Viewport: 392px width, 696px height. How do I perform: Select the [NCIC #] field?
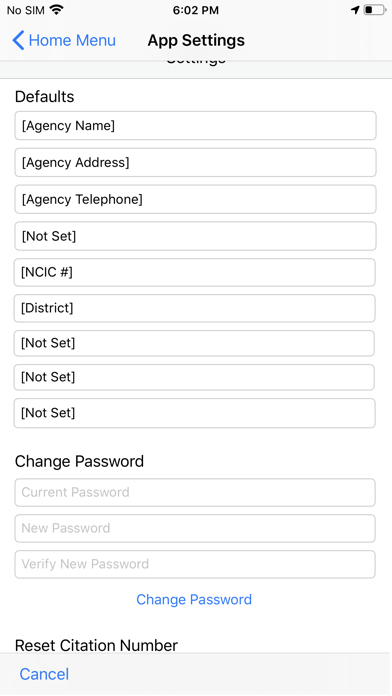pyautogui.click(x=194, y=272)
